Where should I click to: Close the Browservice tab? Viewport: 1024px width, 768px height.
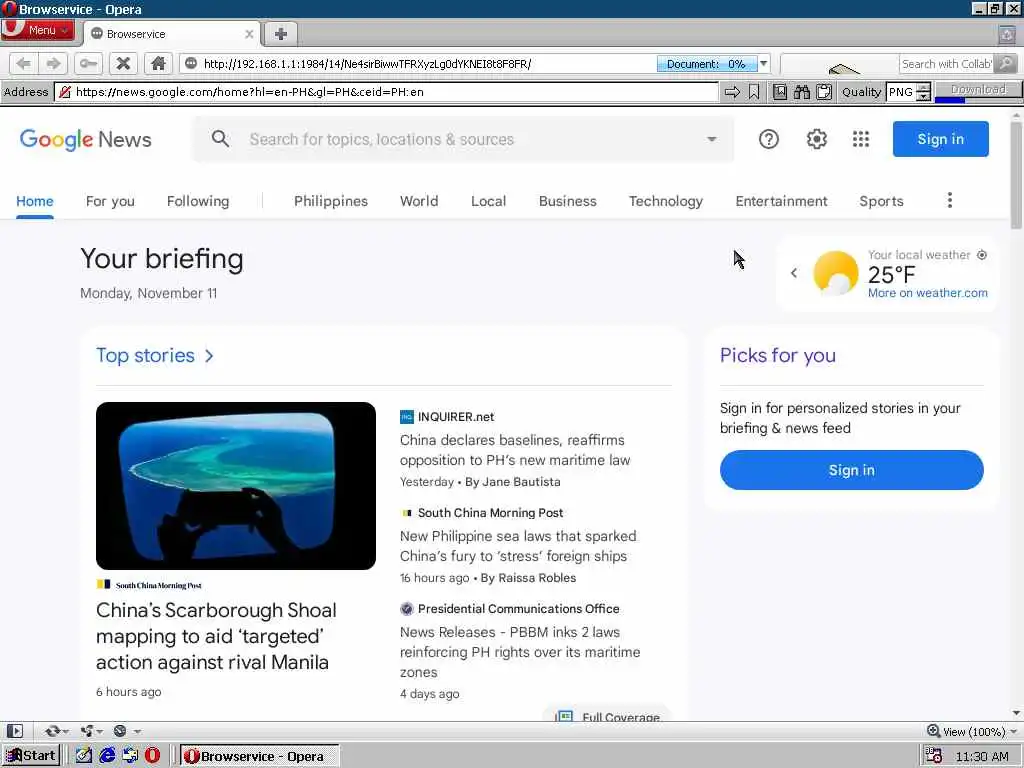click(x=249, y=34)
